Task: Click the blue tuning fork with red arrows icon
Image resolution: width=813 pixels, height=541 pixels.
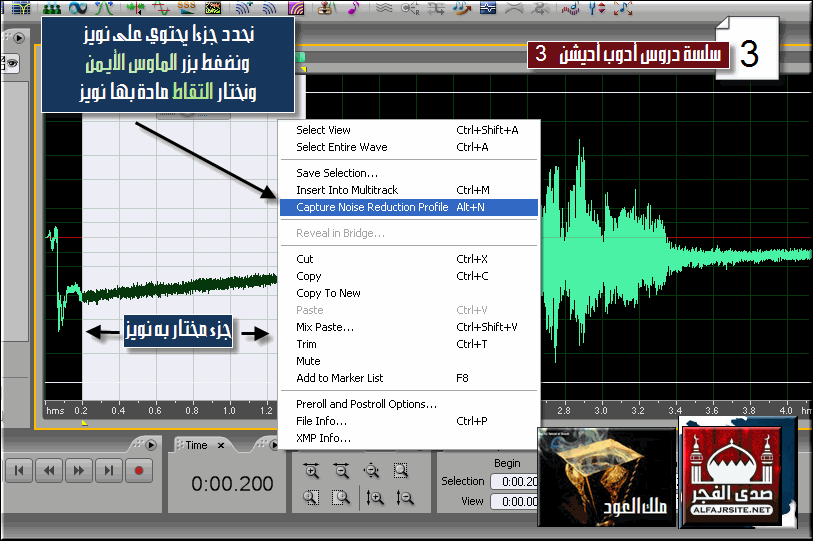Action: (597, 8)
